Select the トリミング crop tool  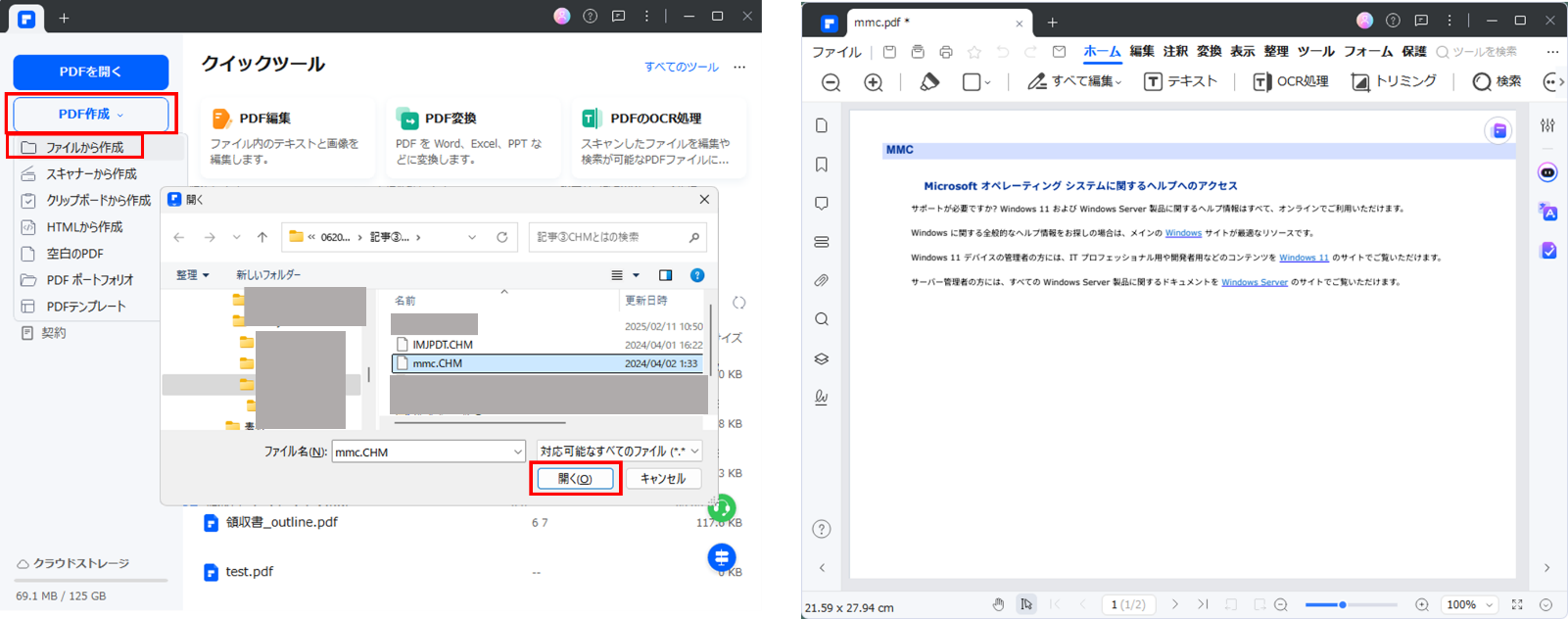point(1394,82)
